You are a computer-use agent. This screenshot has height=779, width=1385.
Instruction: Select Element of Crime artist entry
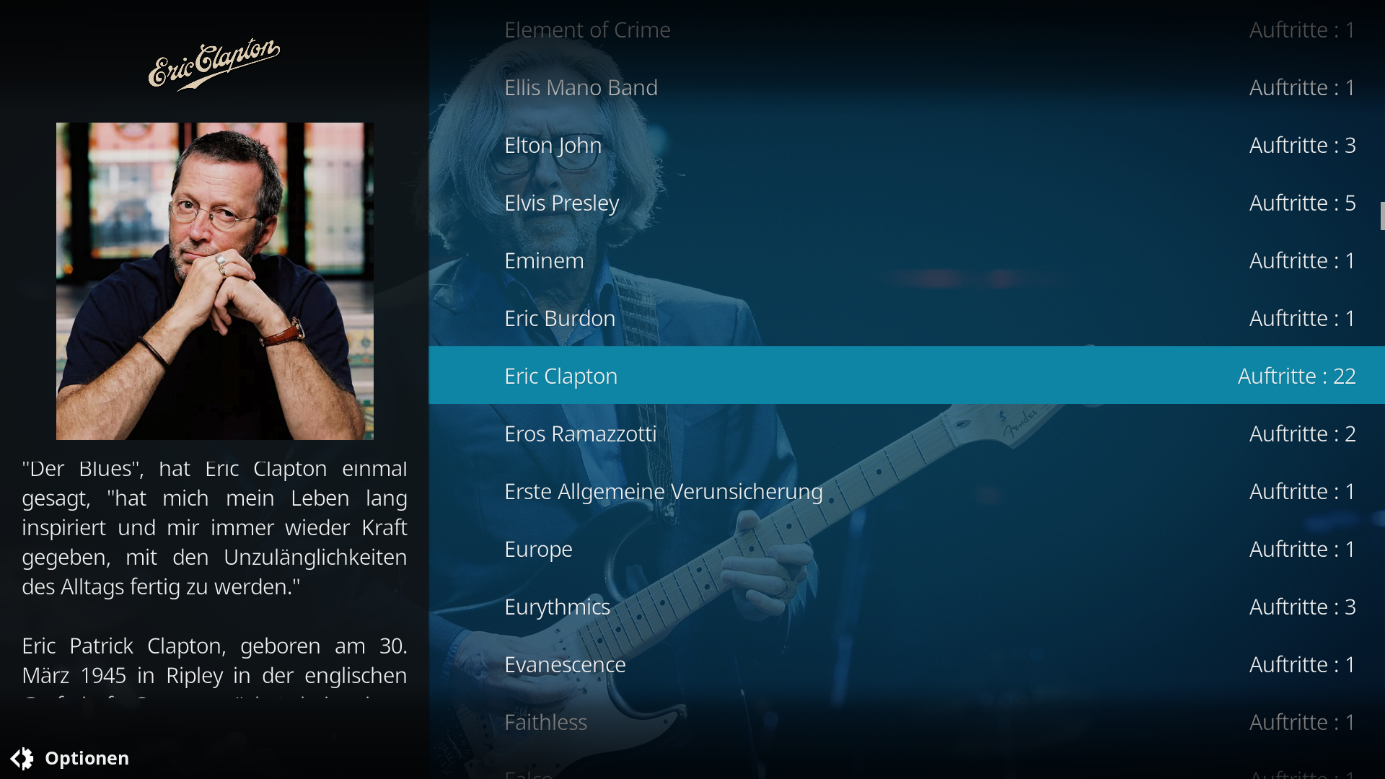(907, 30)
